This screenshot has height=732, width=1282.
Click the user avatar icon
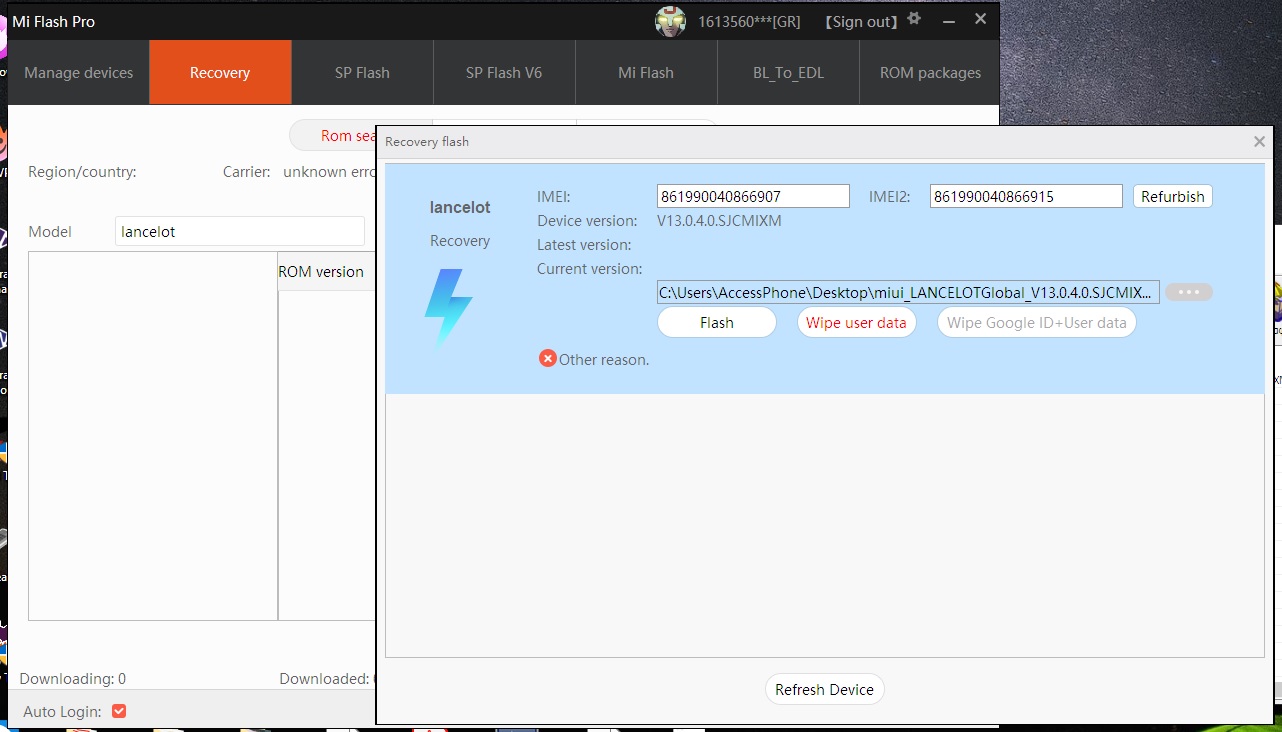coord(670,21)
